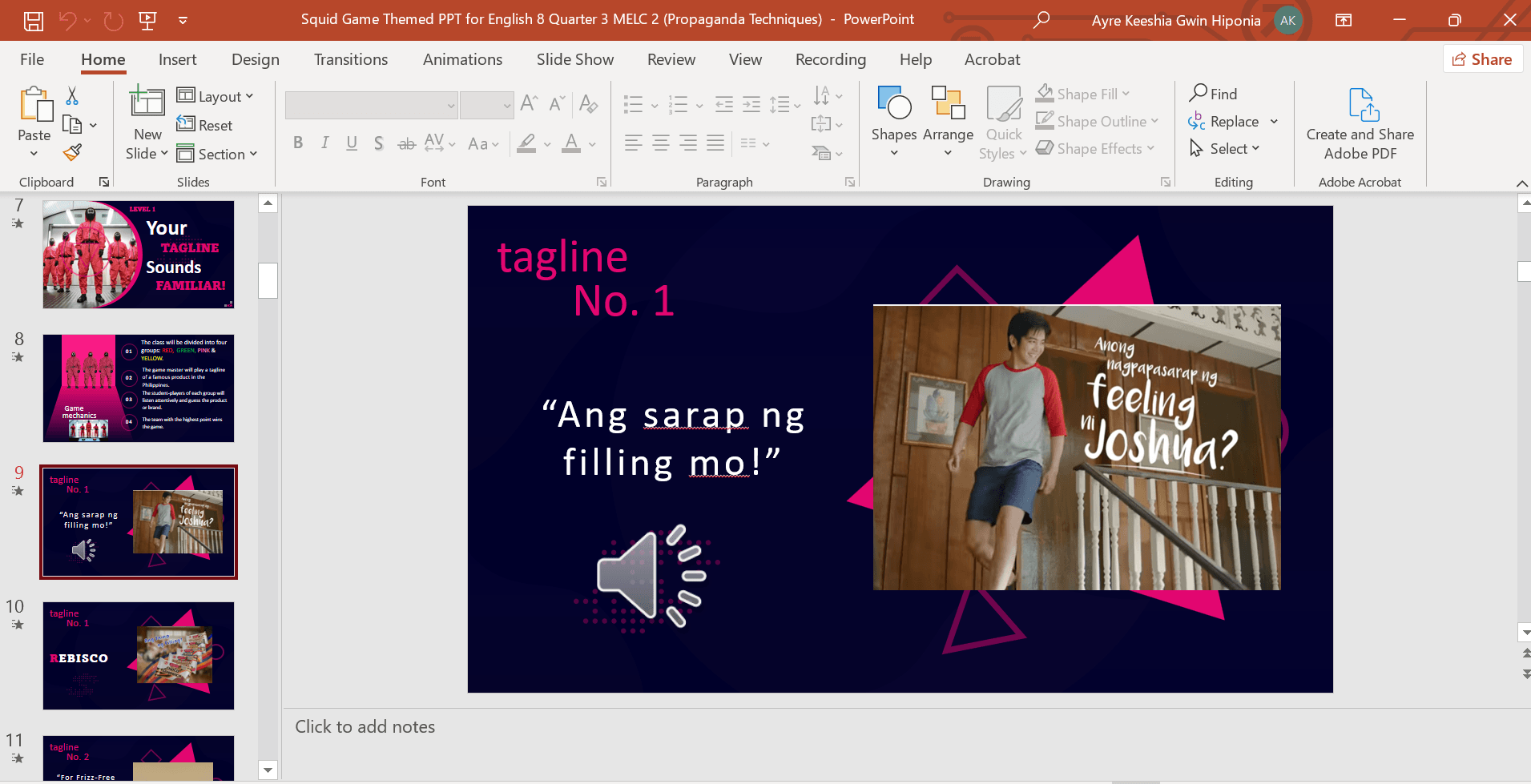Click the Replace command

pos(1232,121)
